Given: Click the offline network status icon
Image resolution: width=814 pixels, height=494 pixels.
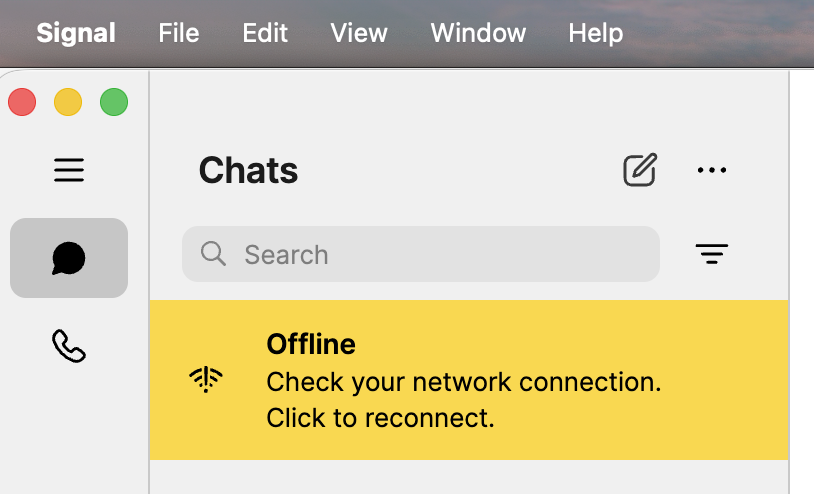Looking at the screenshot, I should click(206, 380).
